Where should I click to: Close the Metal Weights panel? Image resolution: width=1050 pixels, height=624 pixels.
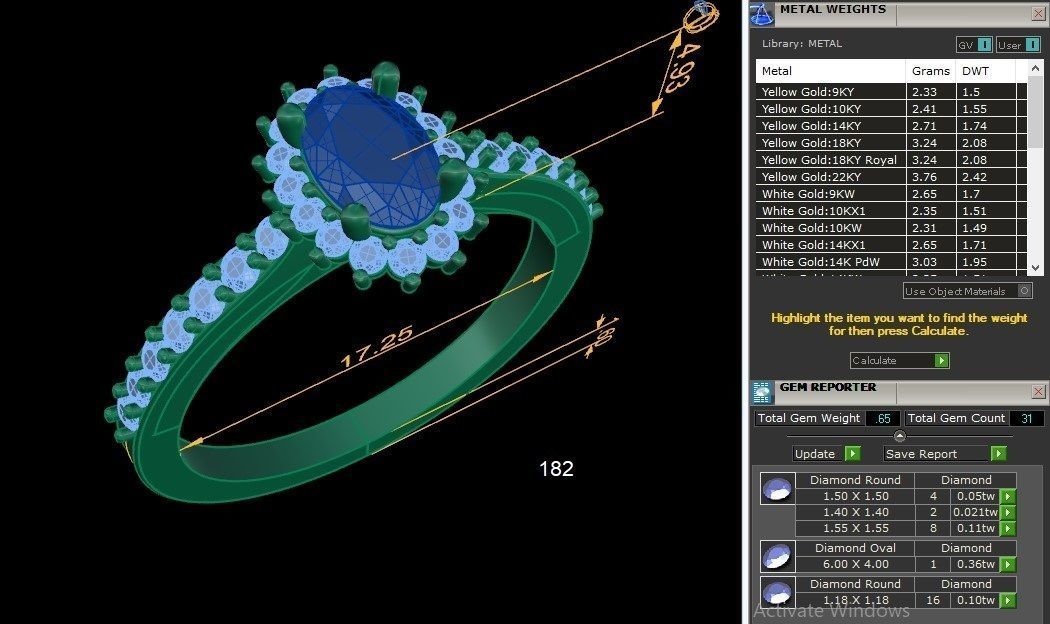tap(1039, 13)
